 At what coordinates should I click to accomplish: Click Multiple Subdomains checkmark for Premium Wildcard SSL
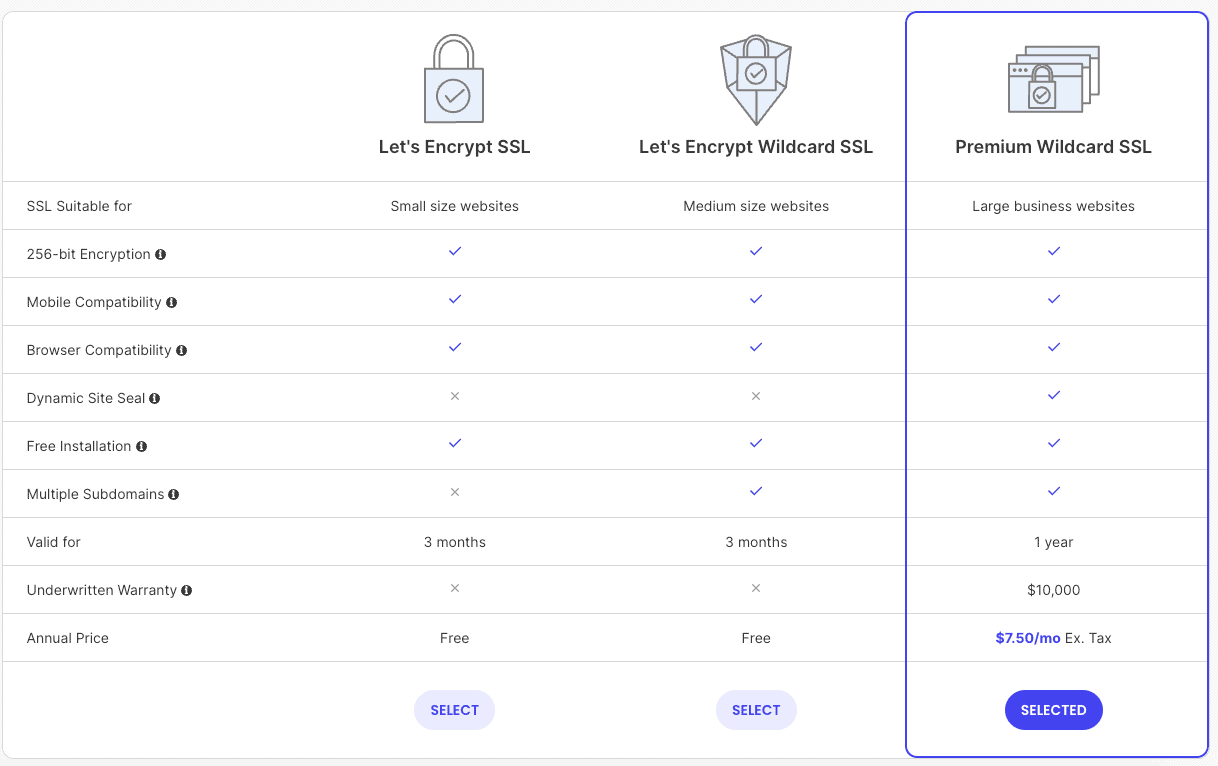[x=1053, y=491]
